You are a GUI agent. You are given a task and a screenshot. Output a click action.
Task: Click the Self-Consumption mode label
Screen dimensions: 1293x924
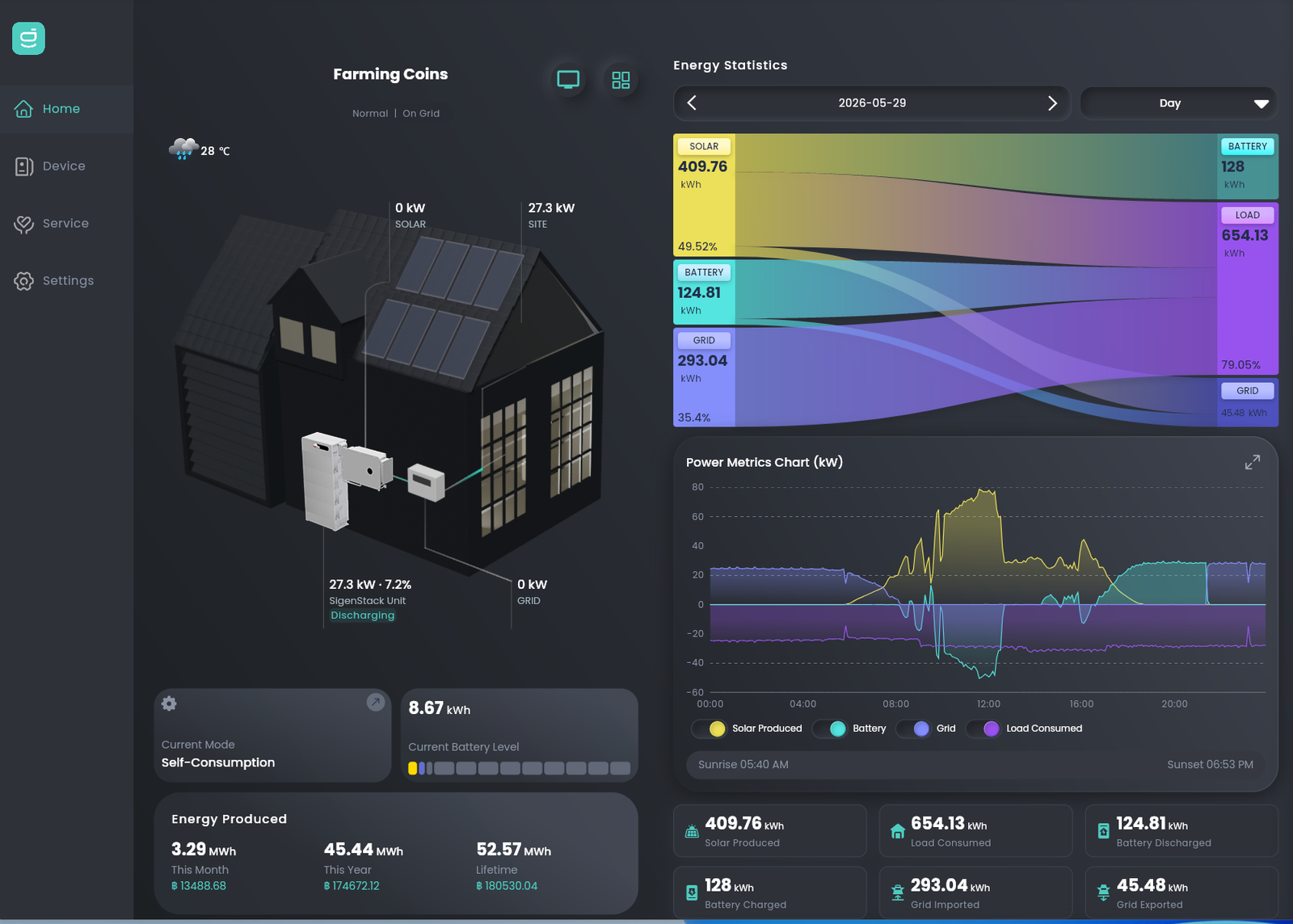(x=218, y=762)
